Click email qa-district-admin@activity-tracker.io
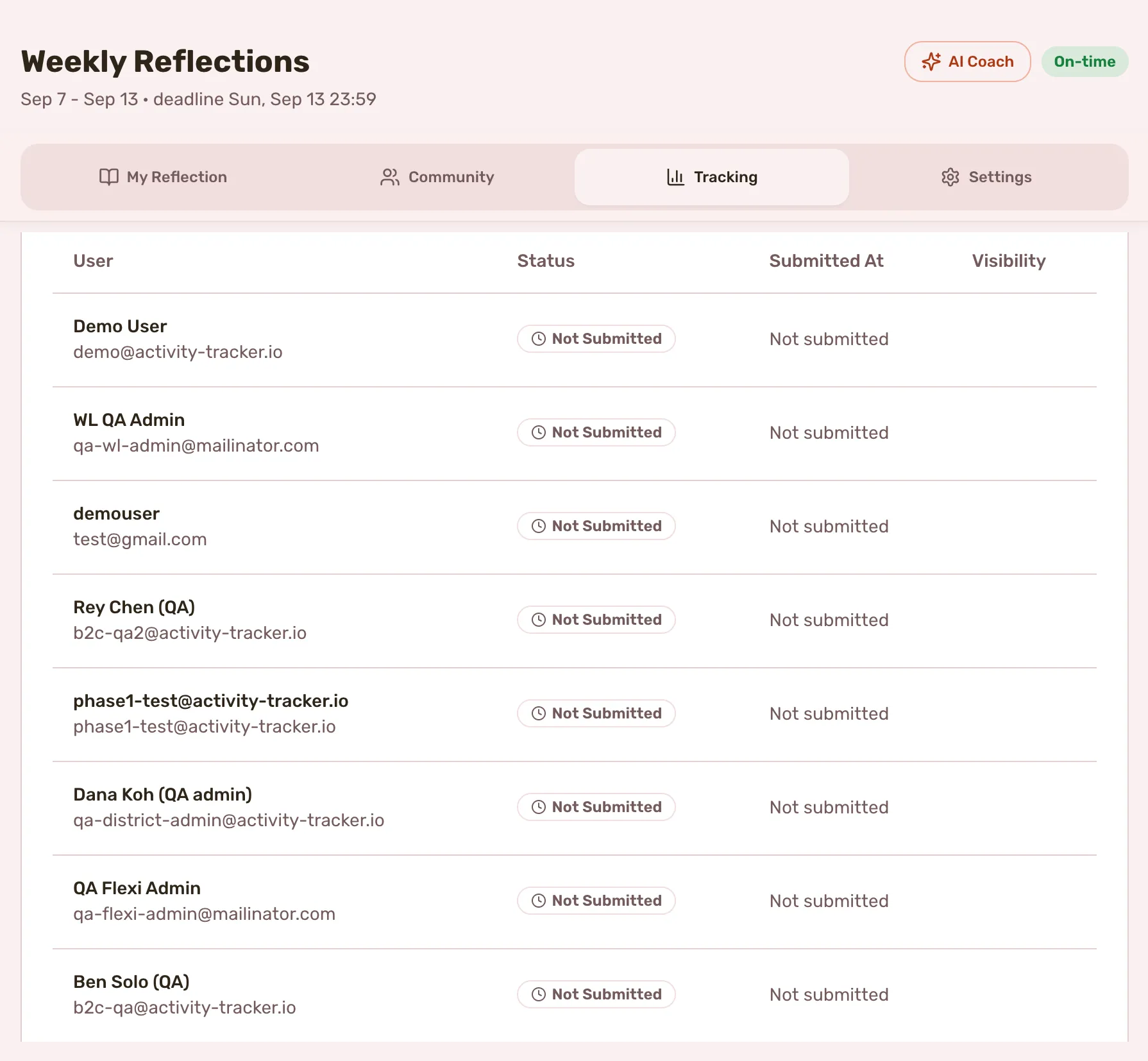This screenshot has width=1148, height=1061. click(x=228, y=820)
